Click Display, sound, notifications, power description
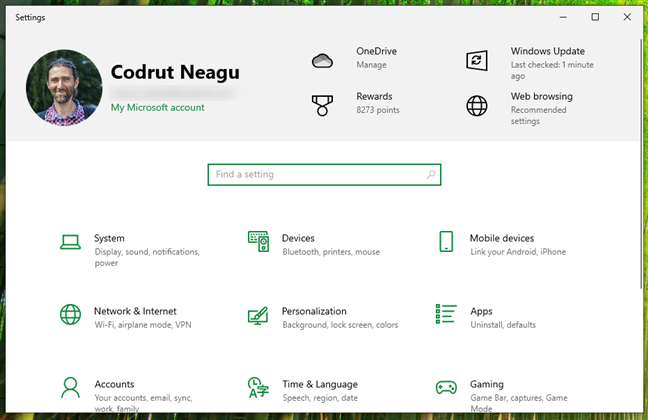This screenshot has width=648, height=420. point(147,257)
